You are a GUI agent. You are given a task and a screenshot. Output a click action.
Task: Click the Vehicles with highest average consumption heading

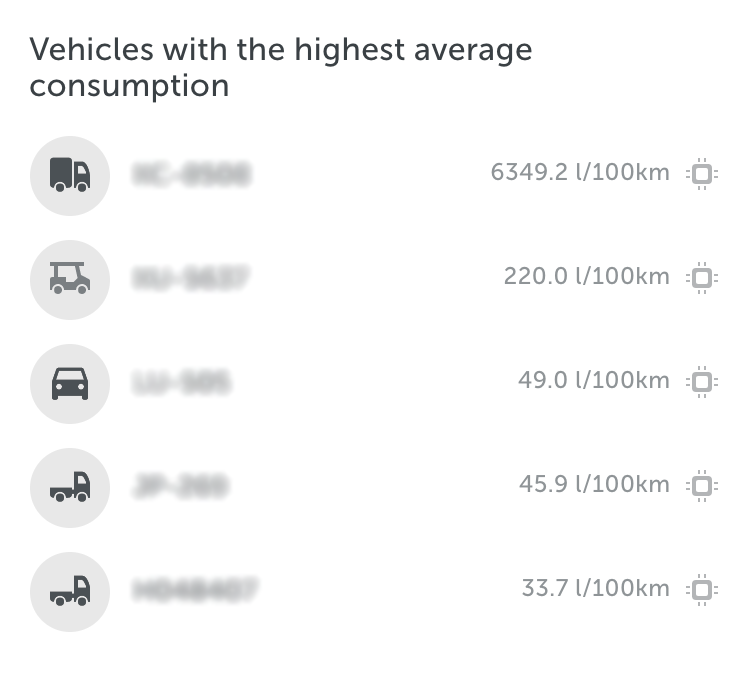[281, 68]
